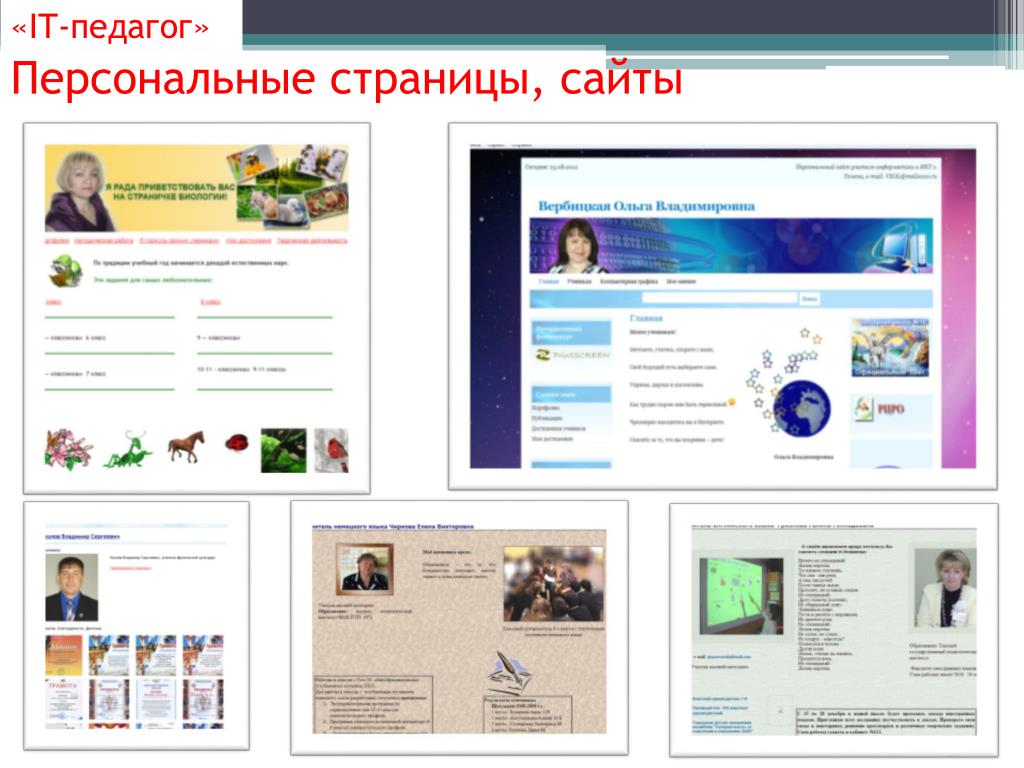This screenshot has height=768, width=1024.
Task: Select the blonde teacher portrait in biology banner
Action: tap(80, 191)
